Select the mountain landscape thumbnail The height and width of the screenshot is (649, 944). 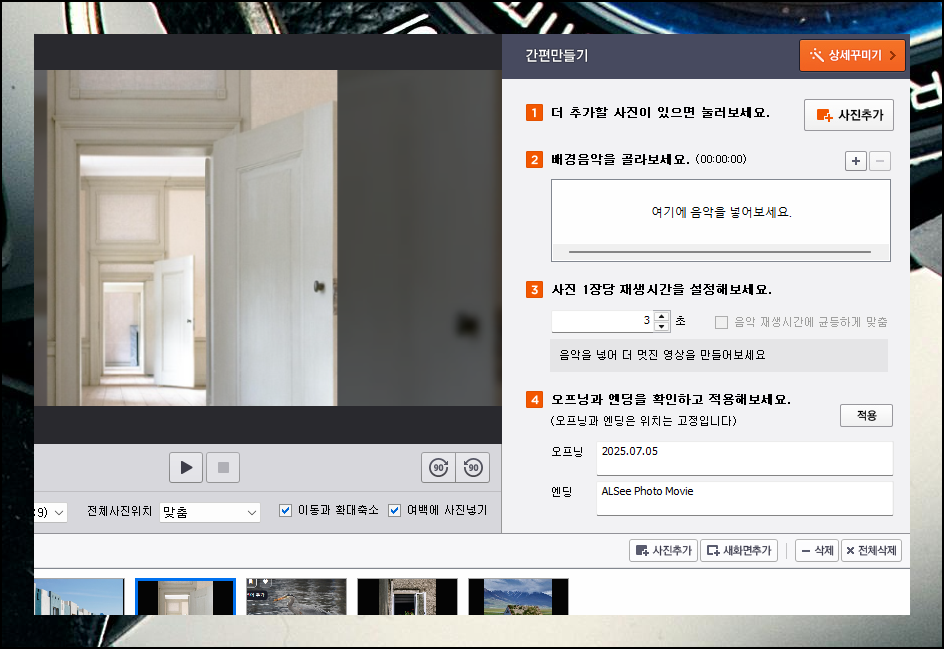518,597
